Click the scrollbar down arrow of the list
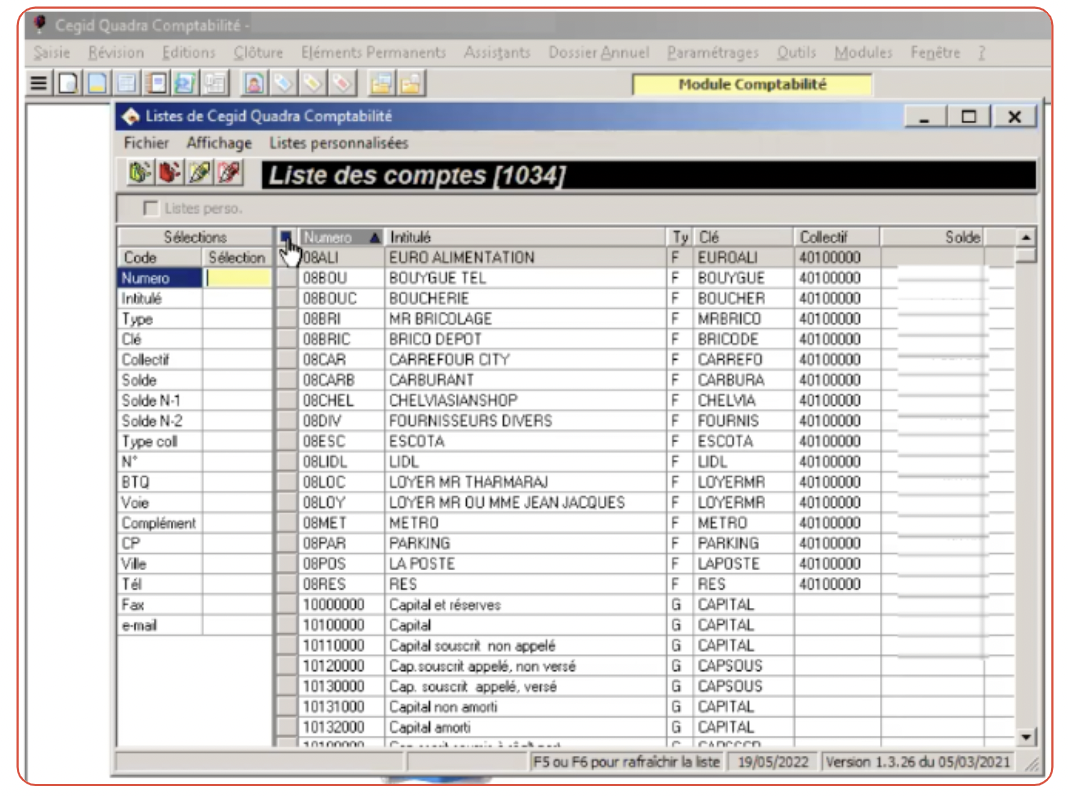This screenshot has width=1068, height=796. click(1026, 736)
